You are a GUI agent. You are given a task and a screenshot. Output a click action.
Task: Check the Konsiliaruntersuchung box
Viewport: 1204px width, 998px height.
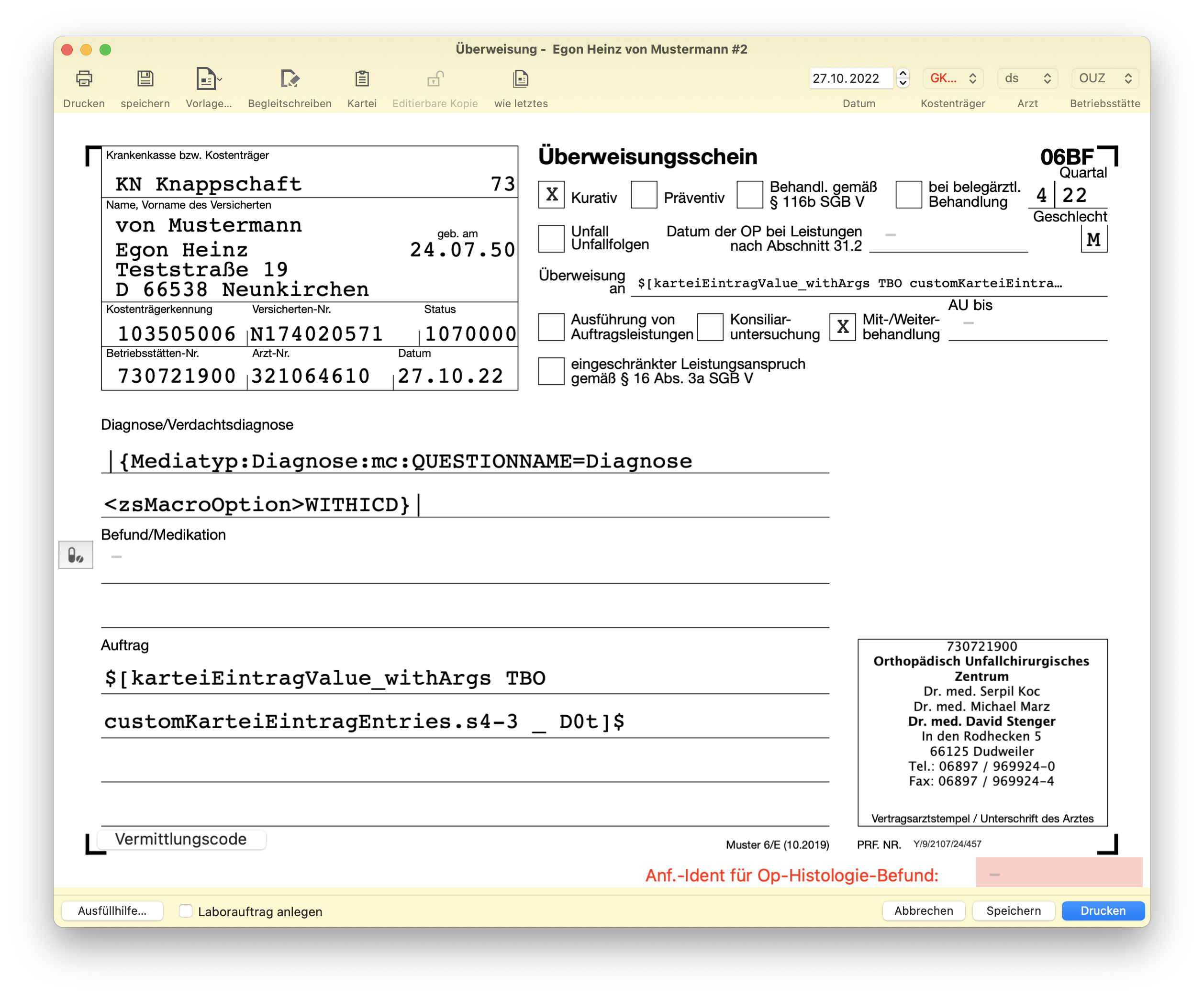coord(710,327)
